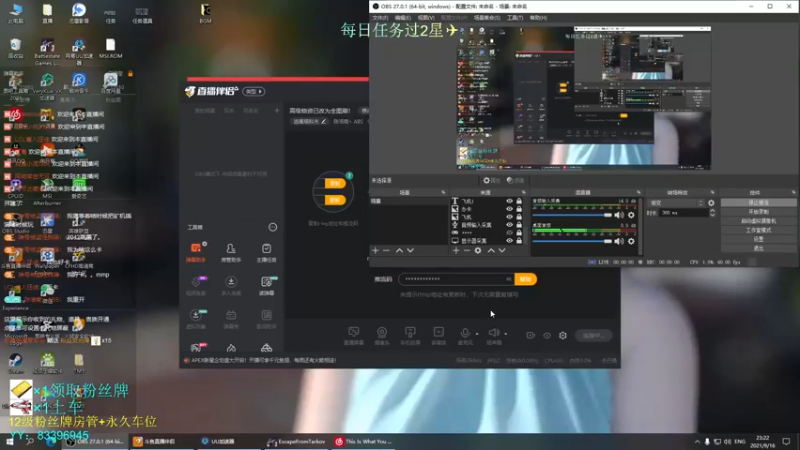Expand dropdown arrow next to 扬声器 icon
This screenshot has width=800, height=450.
506,334
